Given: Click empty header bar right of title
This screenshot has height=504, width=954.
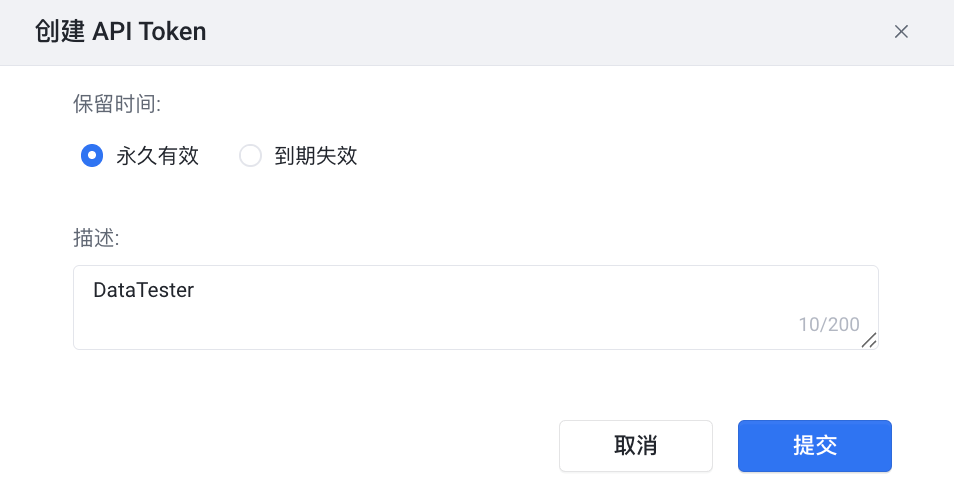Looking at the screenshot, I should [x=550, y=31].
